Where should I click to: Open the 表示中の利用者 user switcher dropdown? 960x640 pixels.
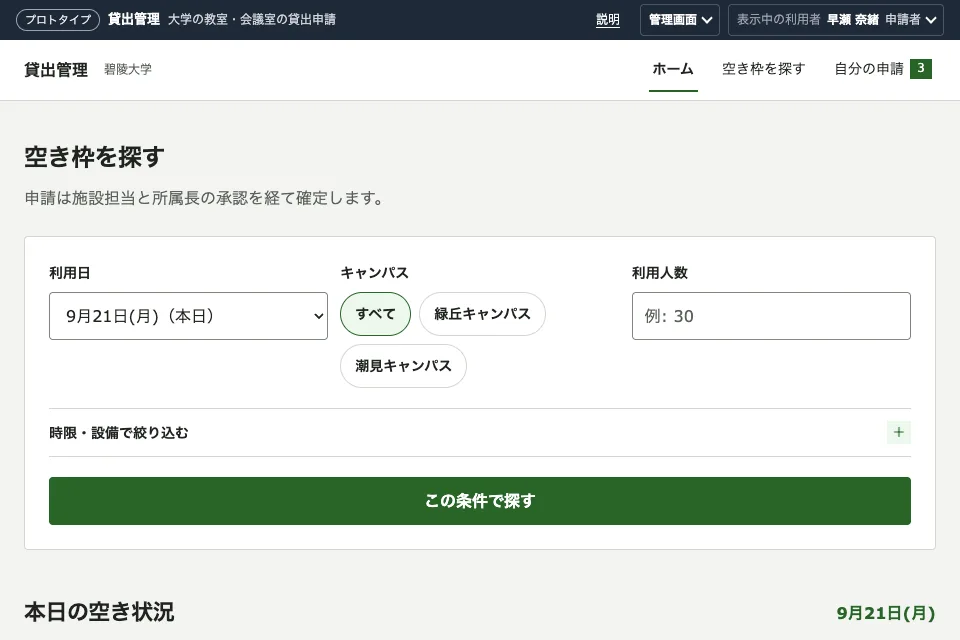pyautogui.click(x=836, y=20)
